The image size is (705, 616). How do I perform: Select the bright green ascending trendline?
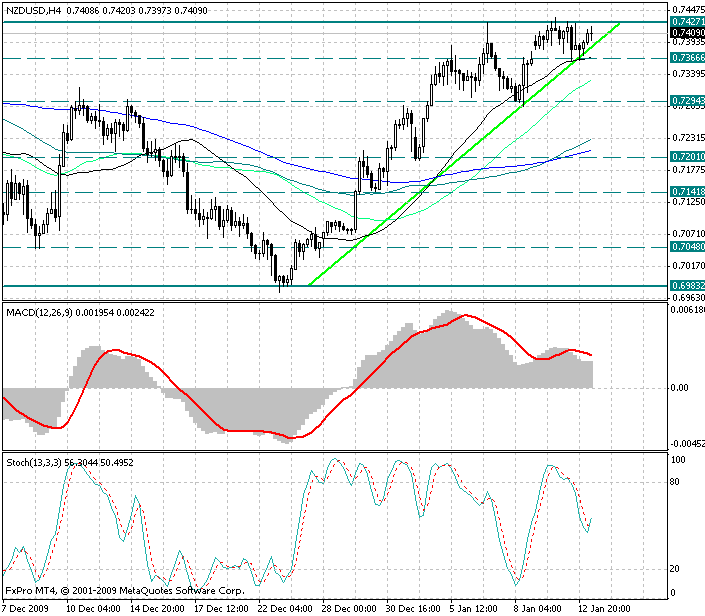(464, 153)
